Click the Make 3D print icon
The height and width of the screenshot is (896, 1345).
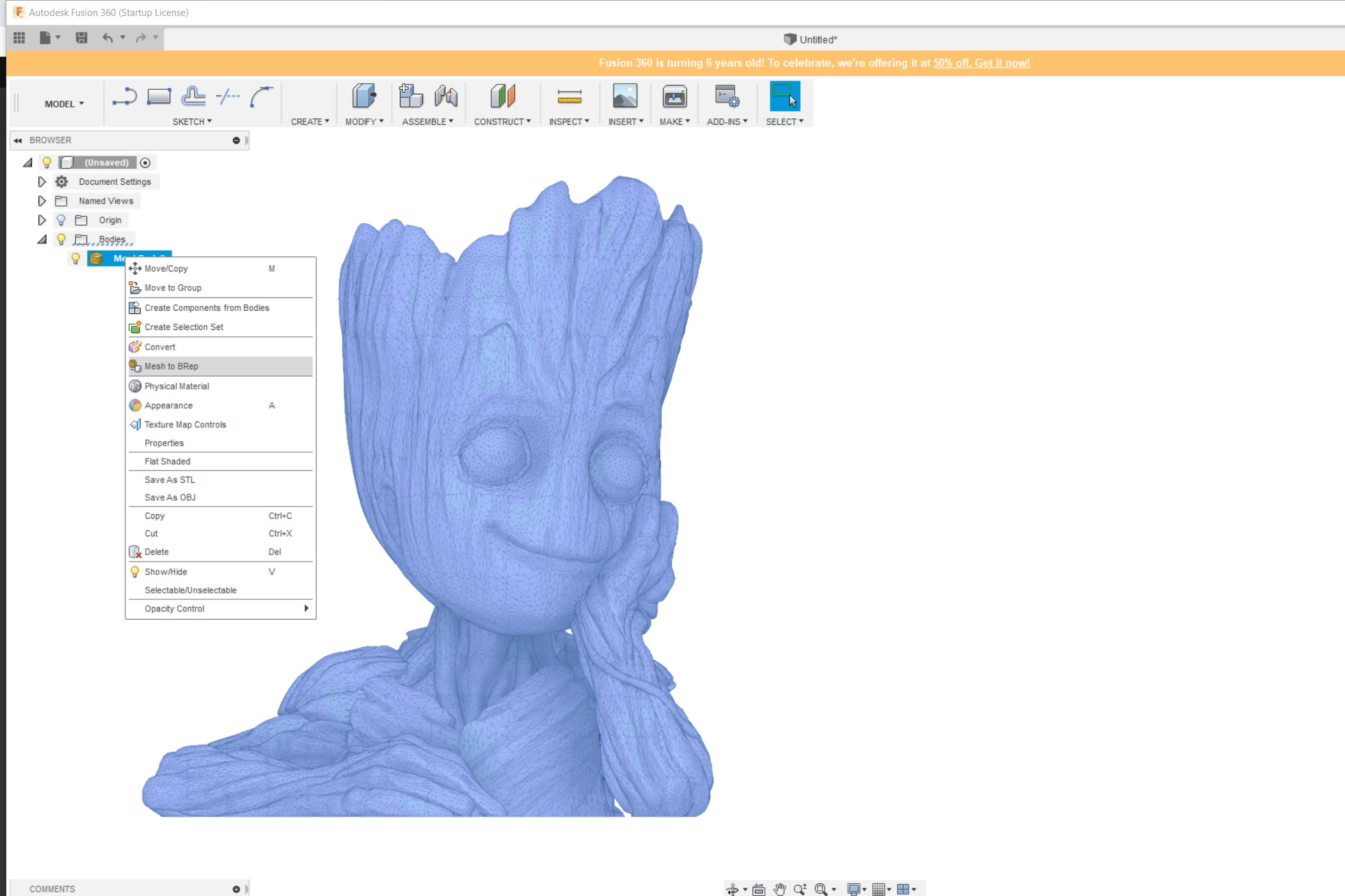(674, 97)
